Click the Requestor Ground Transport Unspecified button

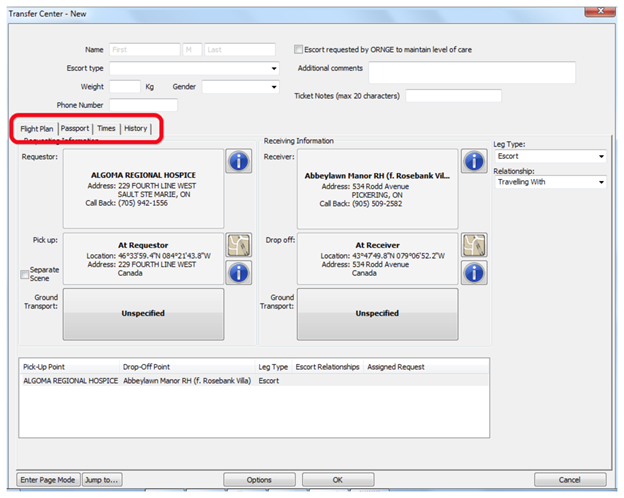point(143,314)
